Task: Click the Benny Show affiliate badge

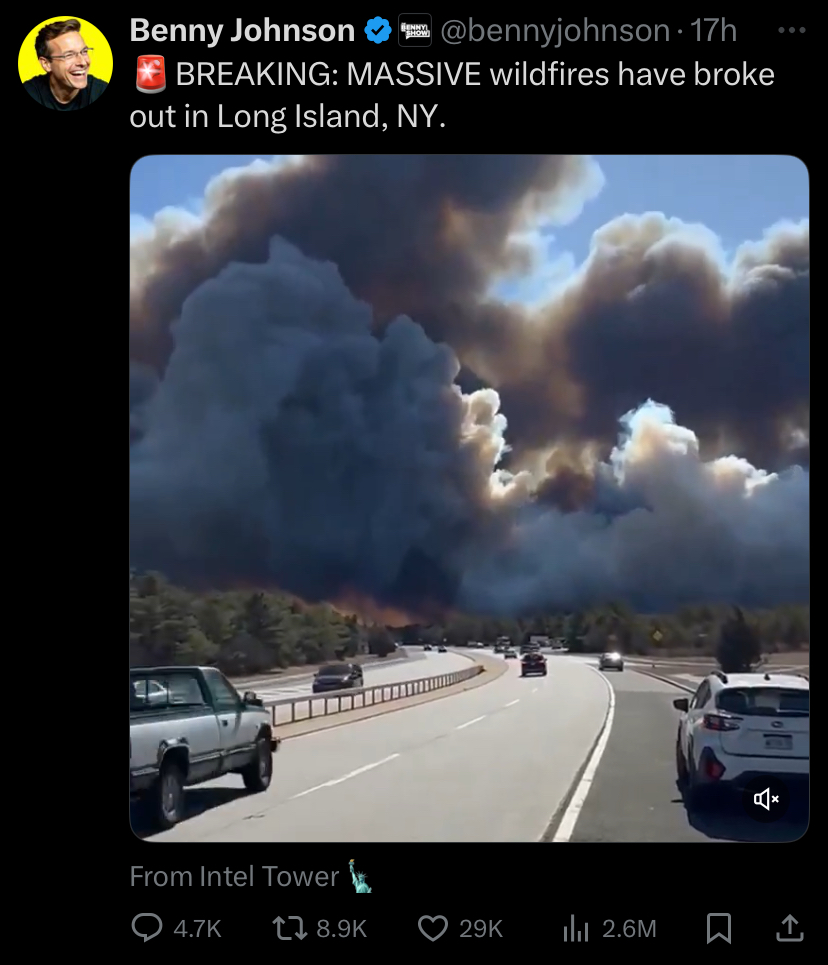Action: click(415, 31)
